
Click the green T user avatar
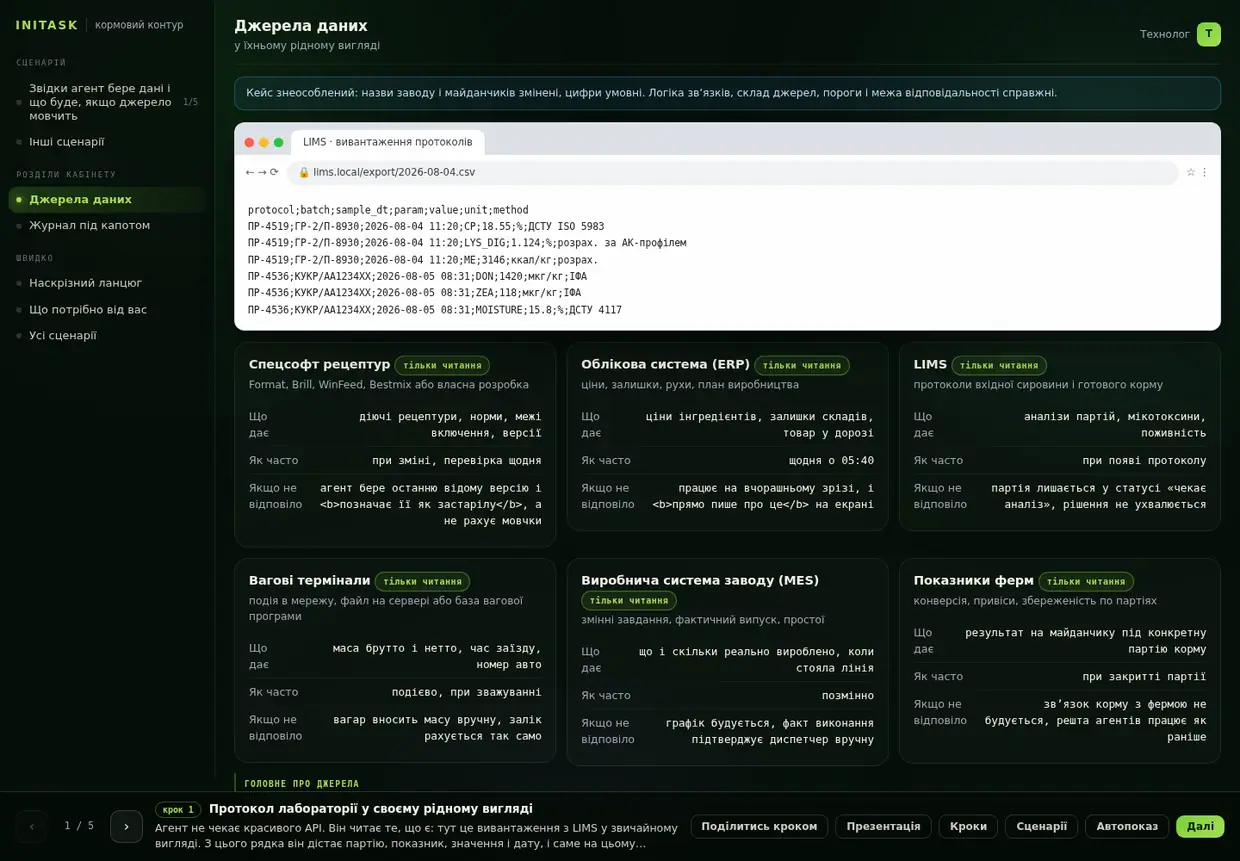pos(1208,34)
